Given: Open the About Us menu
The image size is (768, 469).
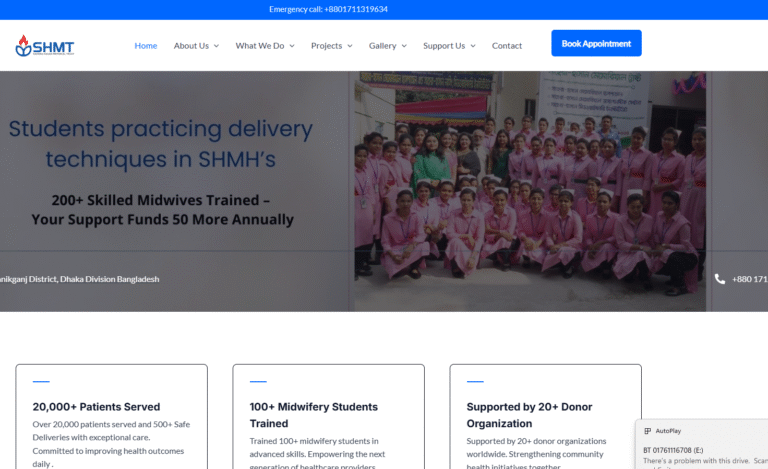Looking at the screenshot, I should click(191, 46).
